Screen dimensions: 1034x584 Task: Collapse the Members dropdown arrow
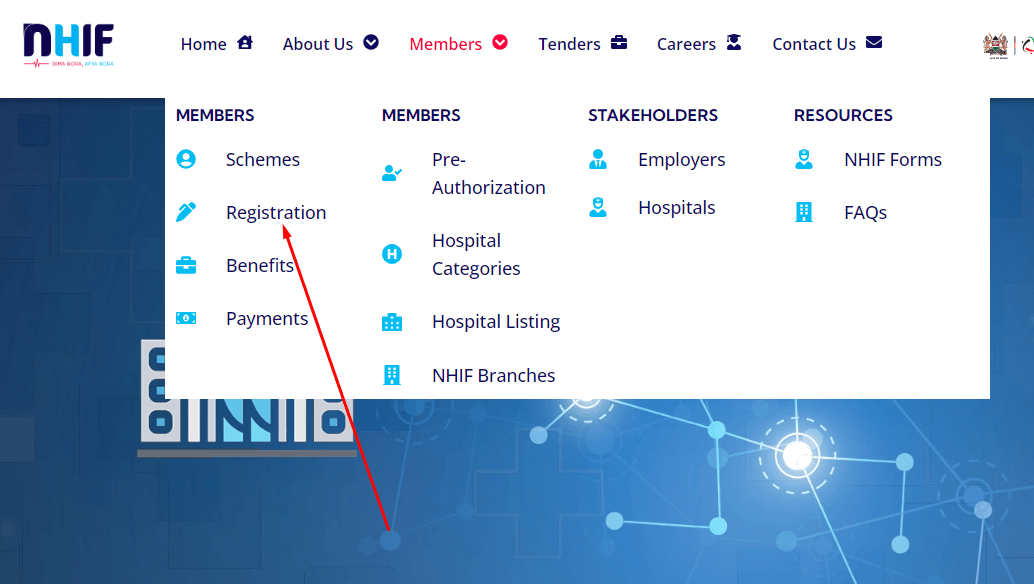(500, 43)
